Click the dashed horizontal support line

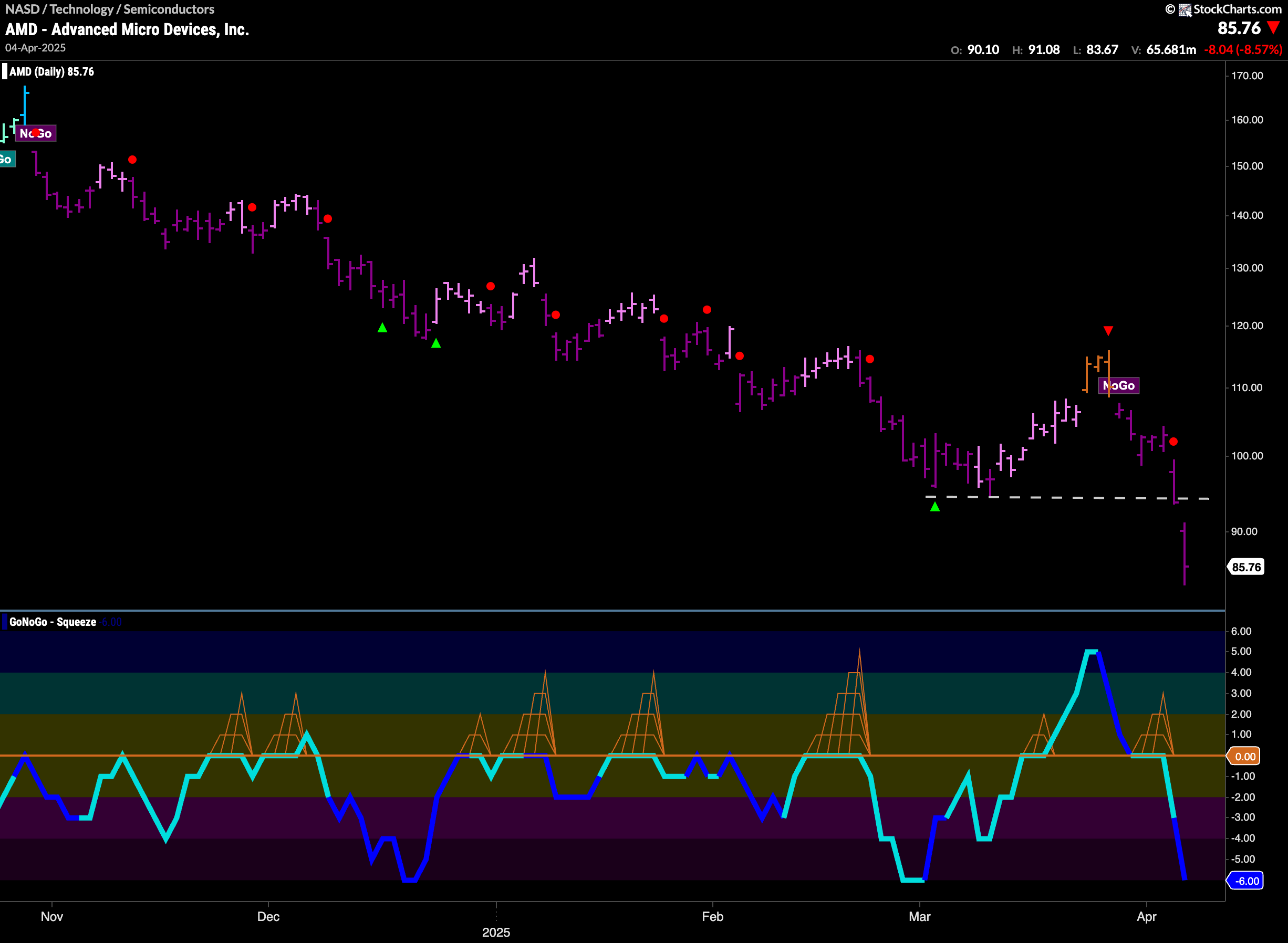coord(1067,498)
